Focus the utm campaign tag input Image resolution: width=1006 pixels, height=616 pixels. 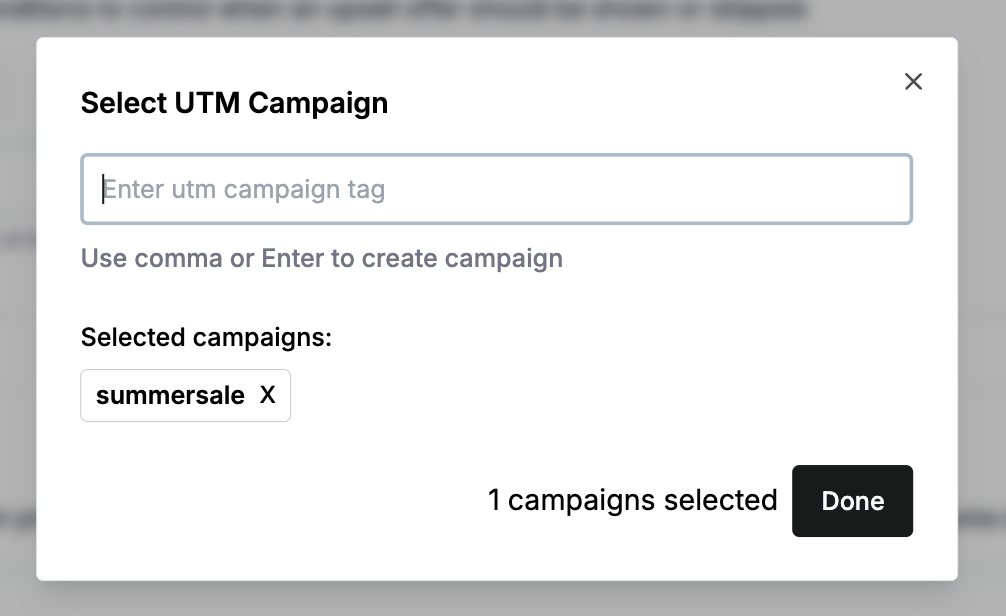(x=496, y=189)
